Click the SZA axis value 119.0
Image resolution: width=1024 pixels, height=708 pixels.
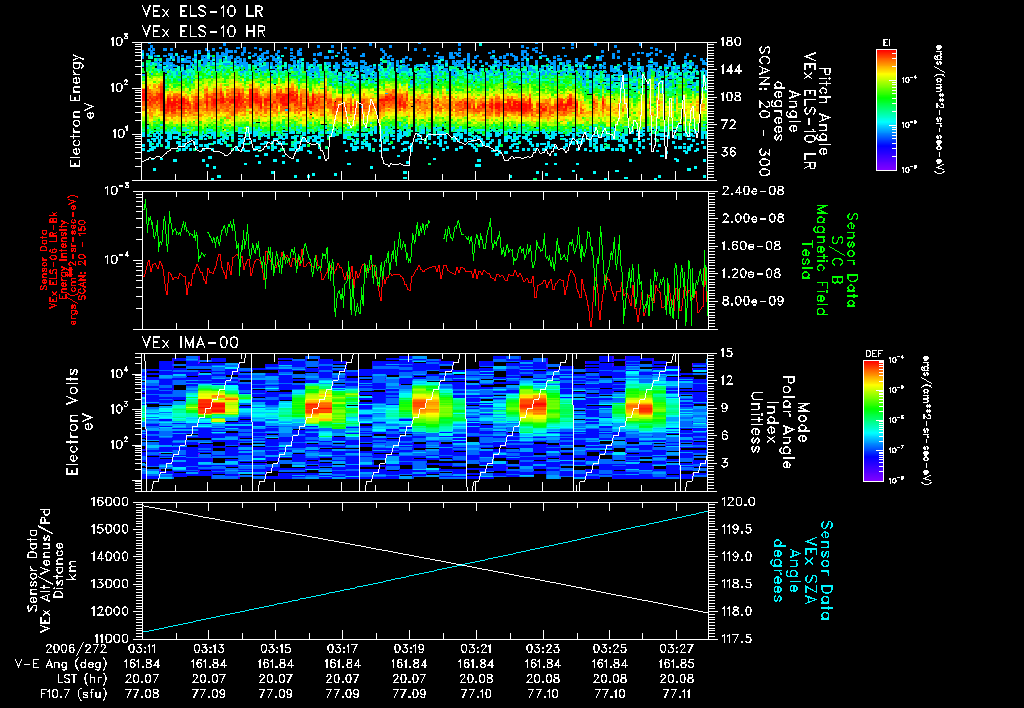point(737,556)
